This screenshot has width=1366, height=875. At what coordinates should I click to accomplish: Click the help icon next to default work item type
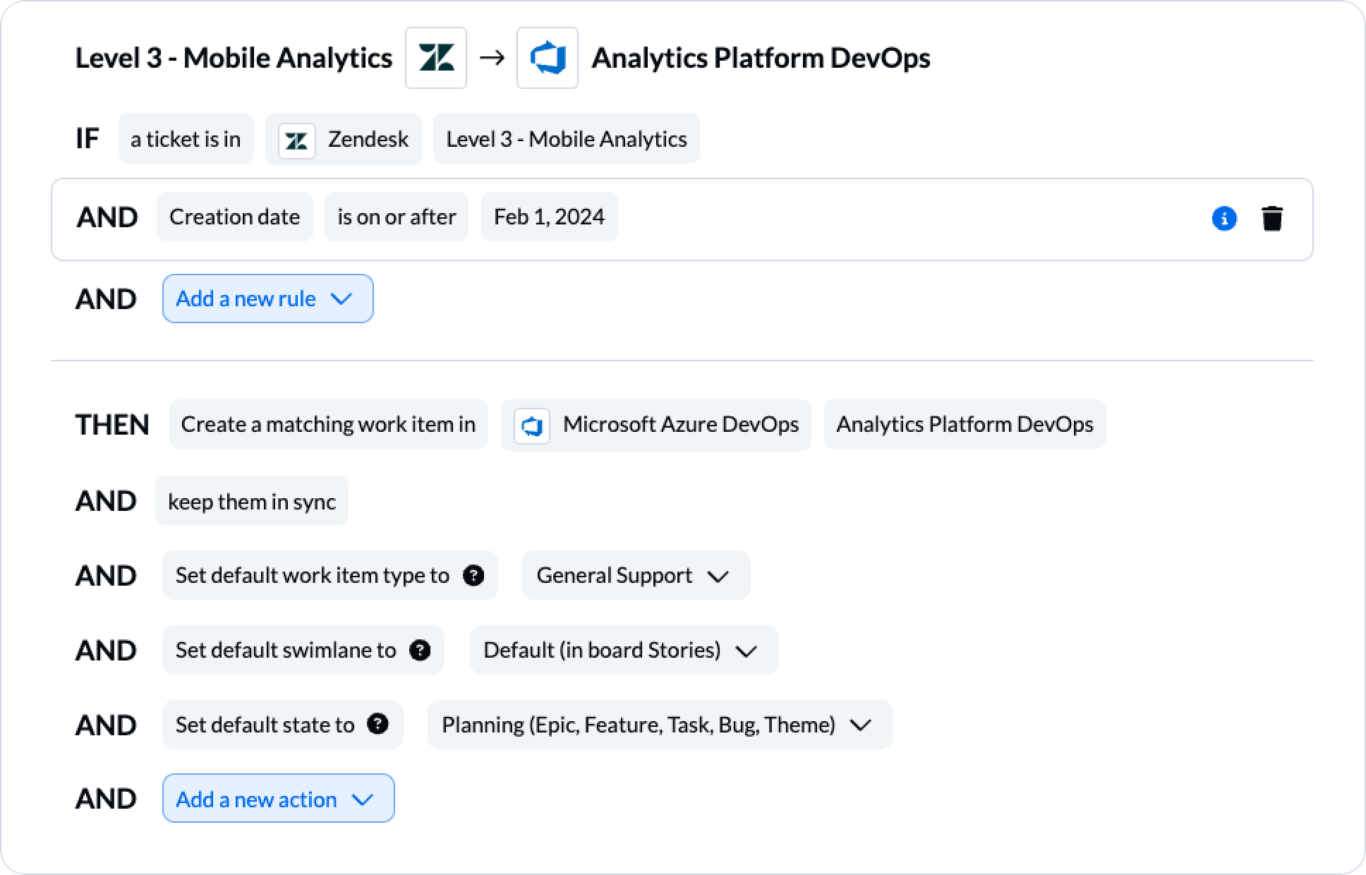(x=471, y=575)
